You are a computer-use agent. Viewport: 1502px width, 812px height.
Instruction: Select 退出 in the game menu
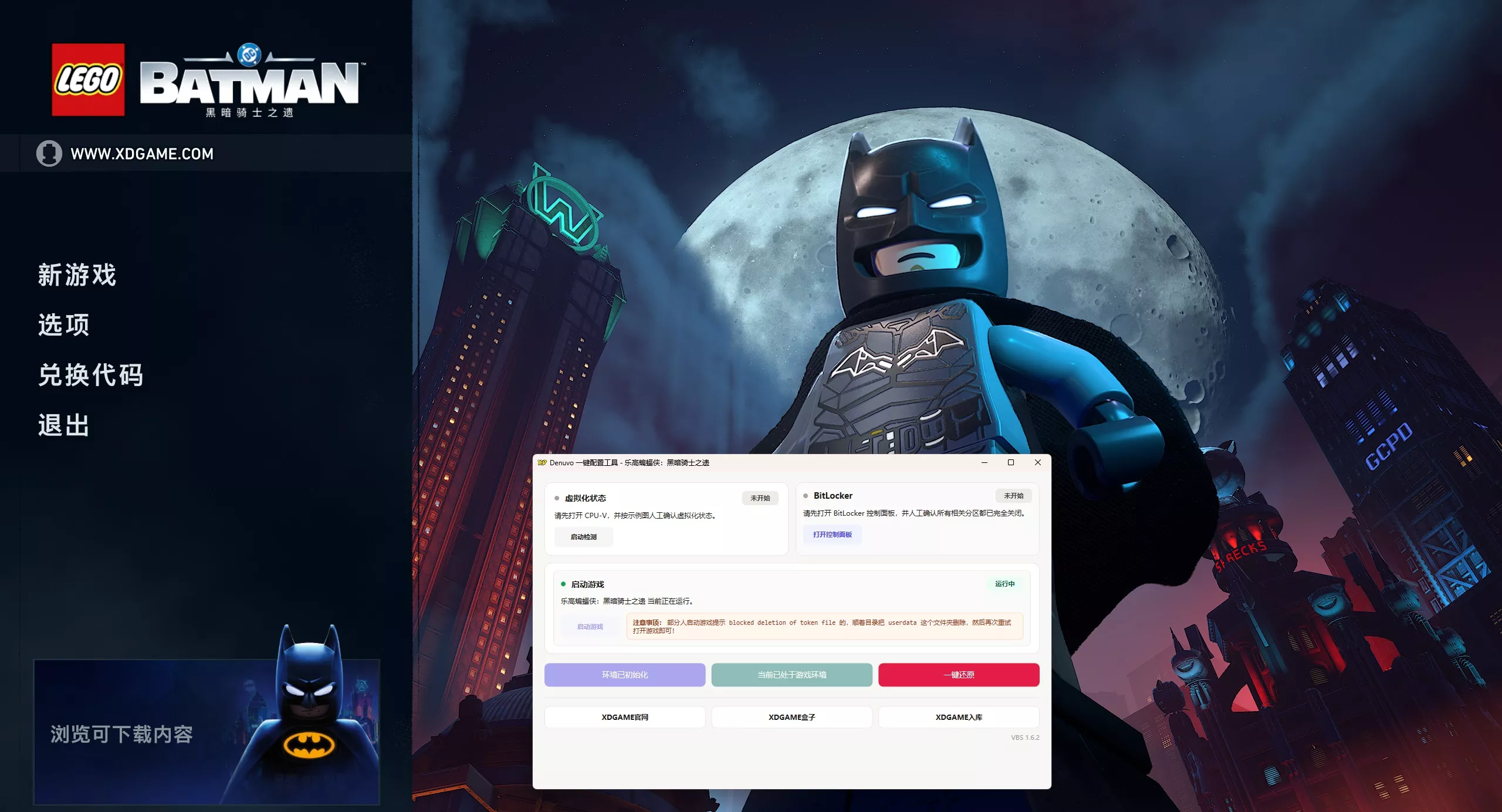click(64, 425)
